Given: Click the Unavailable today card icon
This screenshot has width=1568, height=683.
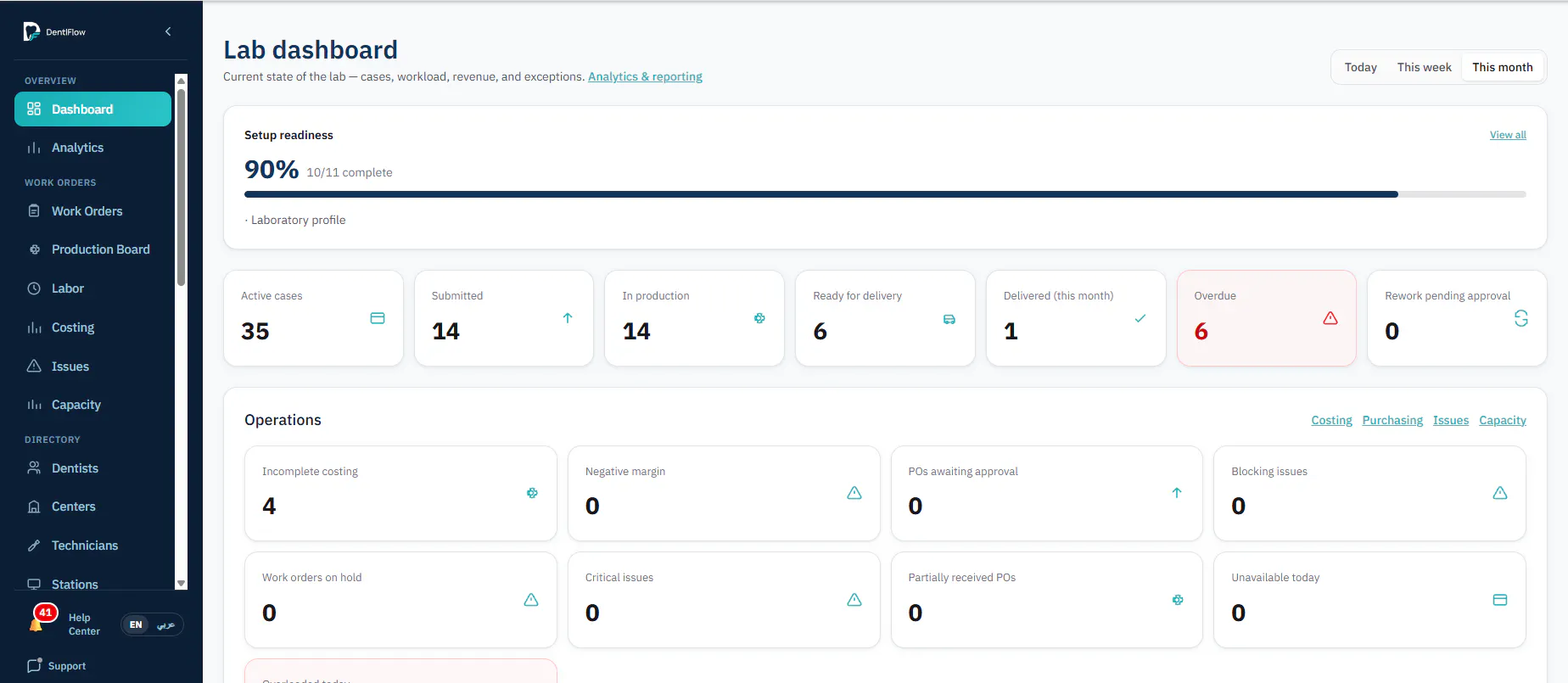Looking at the screenshot, I should pyautogui.click(x=1500, y=600).
